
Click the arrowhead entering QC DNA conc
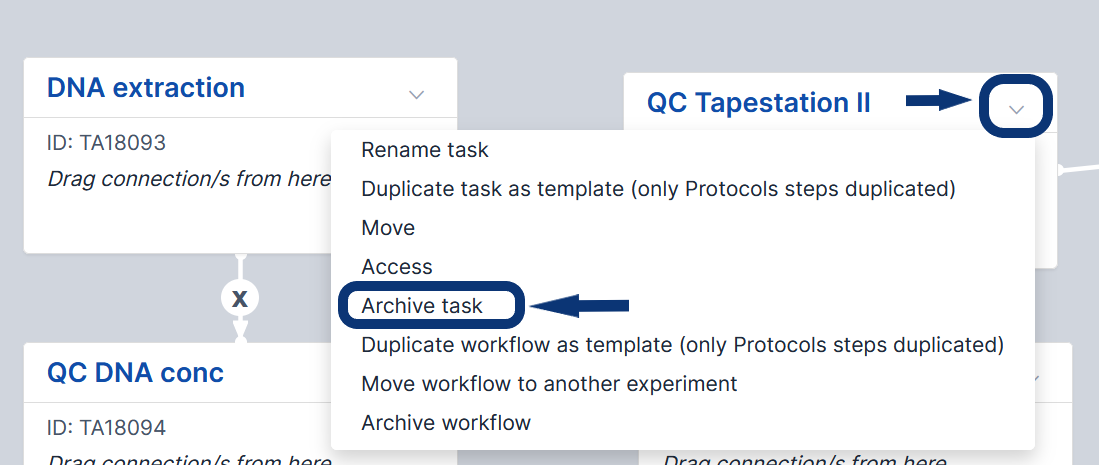(x=240, y=330)
